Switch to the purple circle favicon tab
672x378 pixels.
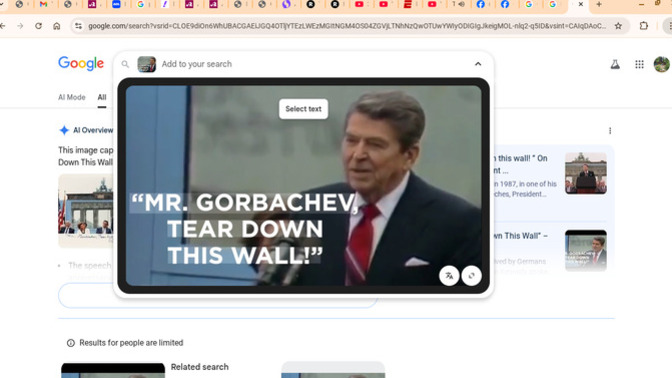[286, 4]
